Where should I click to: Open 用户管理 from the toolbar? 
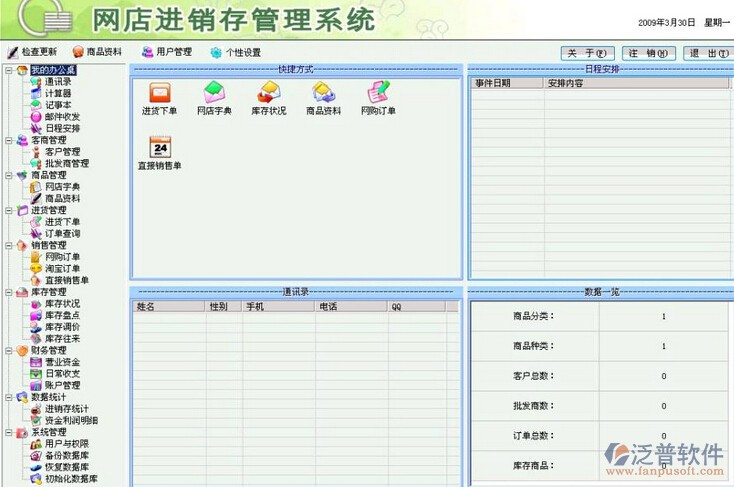tap(167, 52)
